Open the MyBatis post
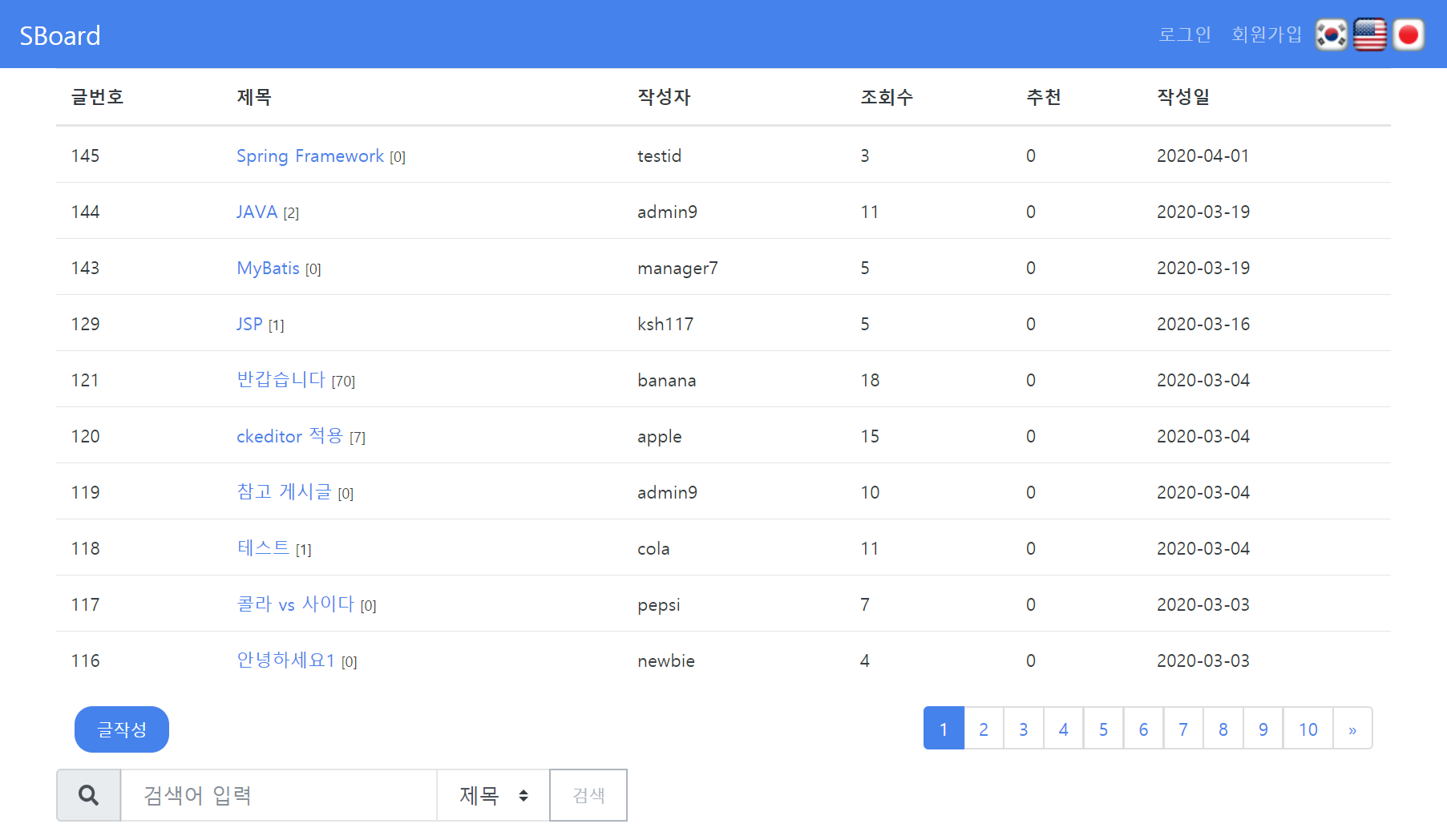 point(268,268)
